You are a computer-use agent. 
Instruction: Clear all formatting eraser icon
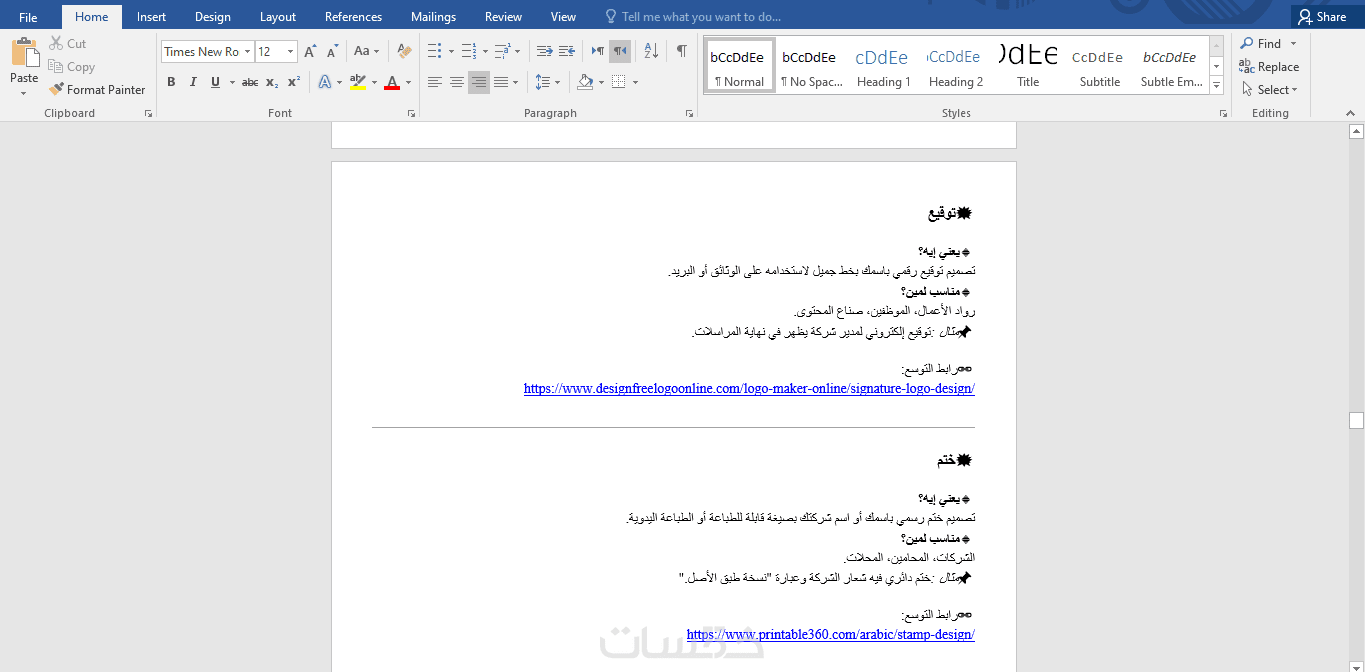404,51
